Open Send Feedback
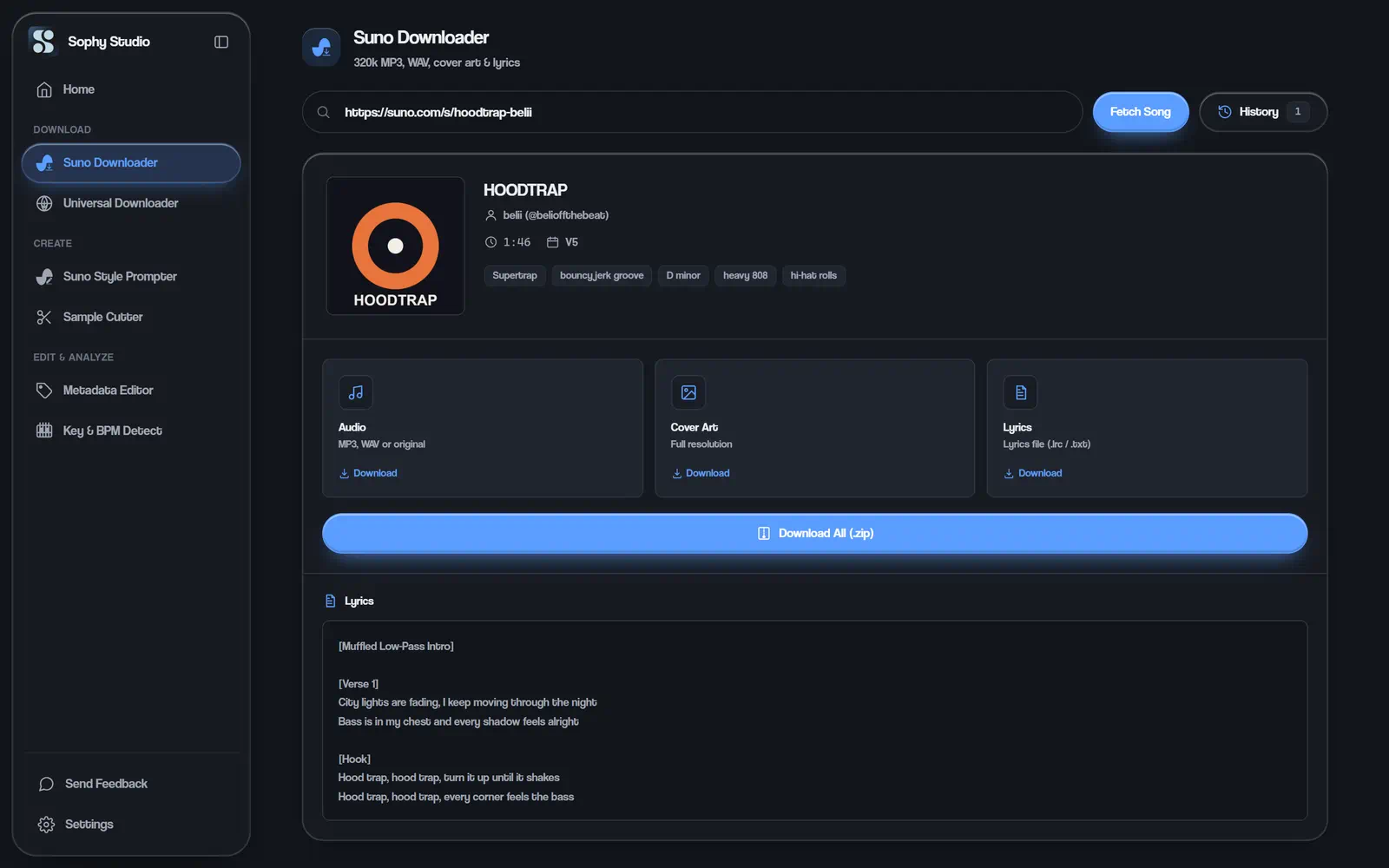Image resolution: width=1389 pixels, height=868 pixels. [131, 784]
